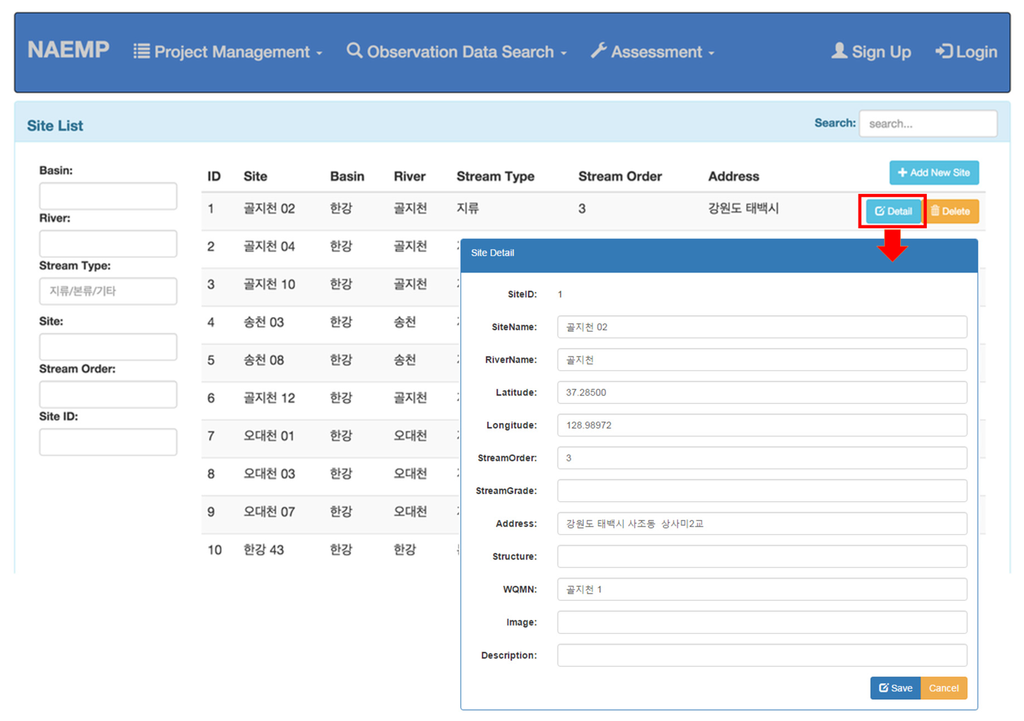Screen dimensions: 1024x721
Task: Click the Latitude field showing 37.28500
Action: [761, 393]
